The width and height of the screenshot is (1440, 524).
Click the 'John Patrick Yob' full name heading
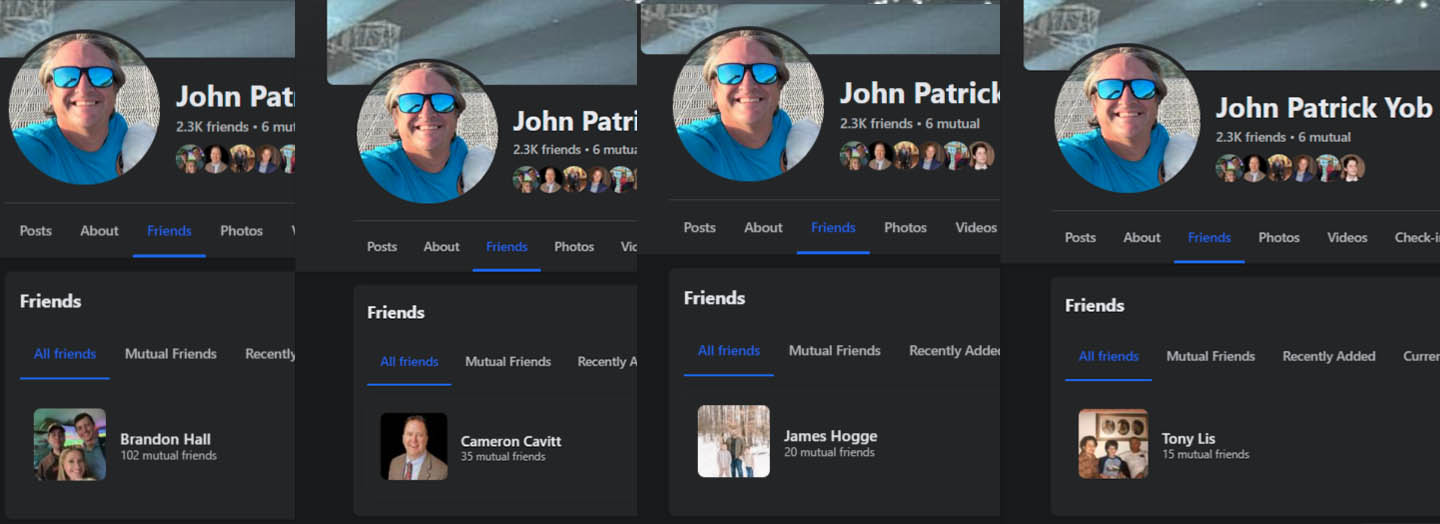pos(1323,108)
